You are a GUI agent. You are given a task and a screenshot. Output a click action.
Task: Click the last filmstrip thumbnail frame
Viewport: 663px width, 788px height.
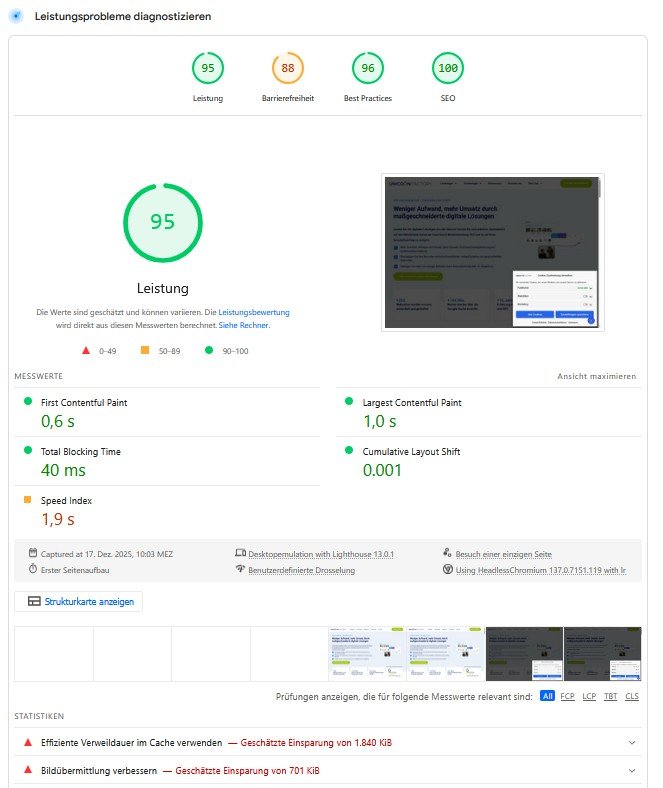[x=602, y=654]
